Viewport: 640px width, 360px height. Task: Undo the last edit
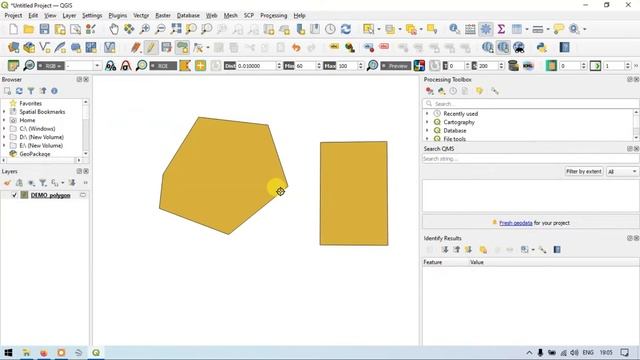(x=296, y=47)
